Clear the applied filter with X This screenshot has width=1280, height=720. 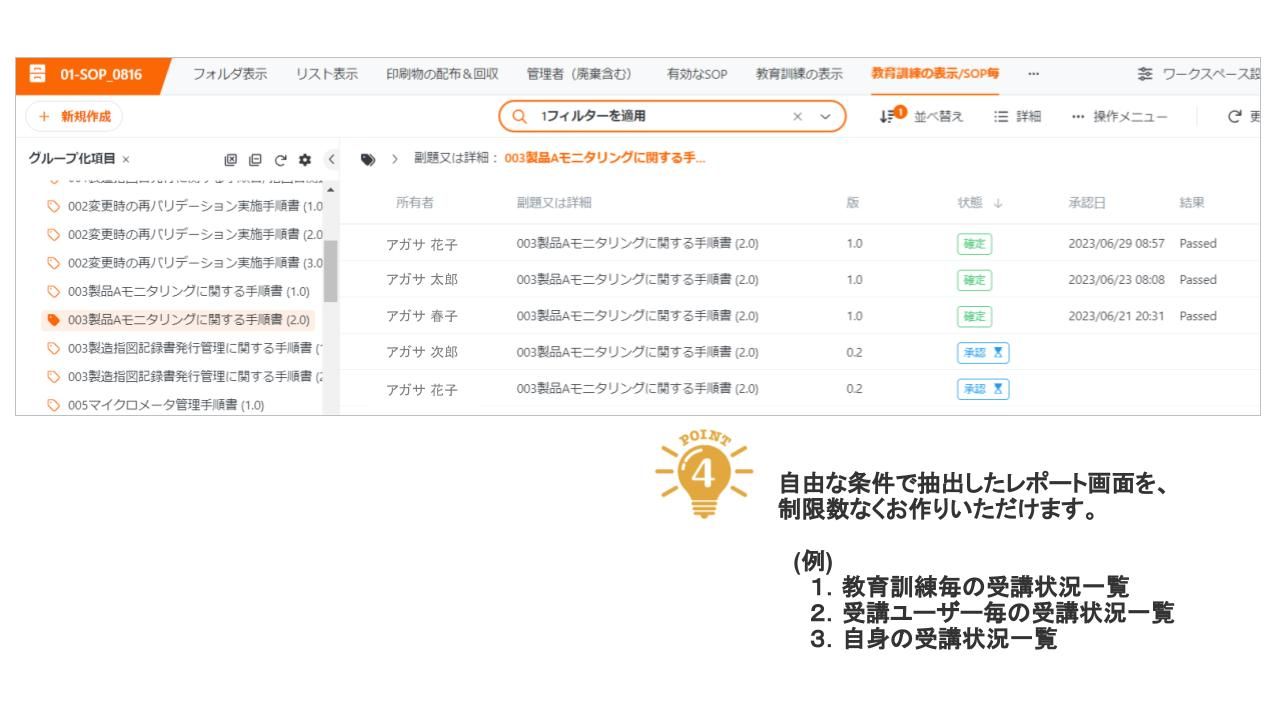[797, 117]
